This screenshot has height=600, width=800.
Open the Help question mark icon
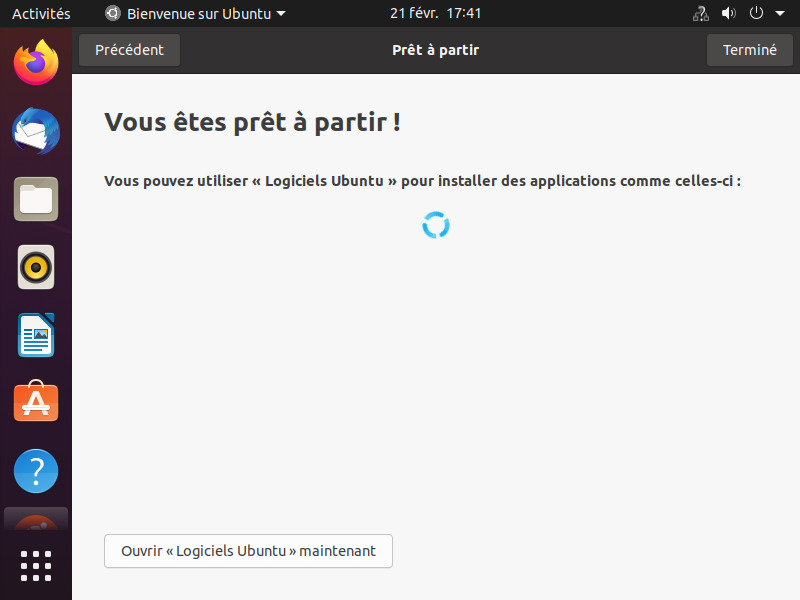coord(36,471)
